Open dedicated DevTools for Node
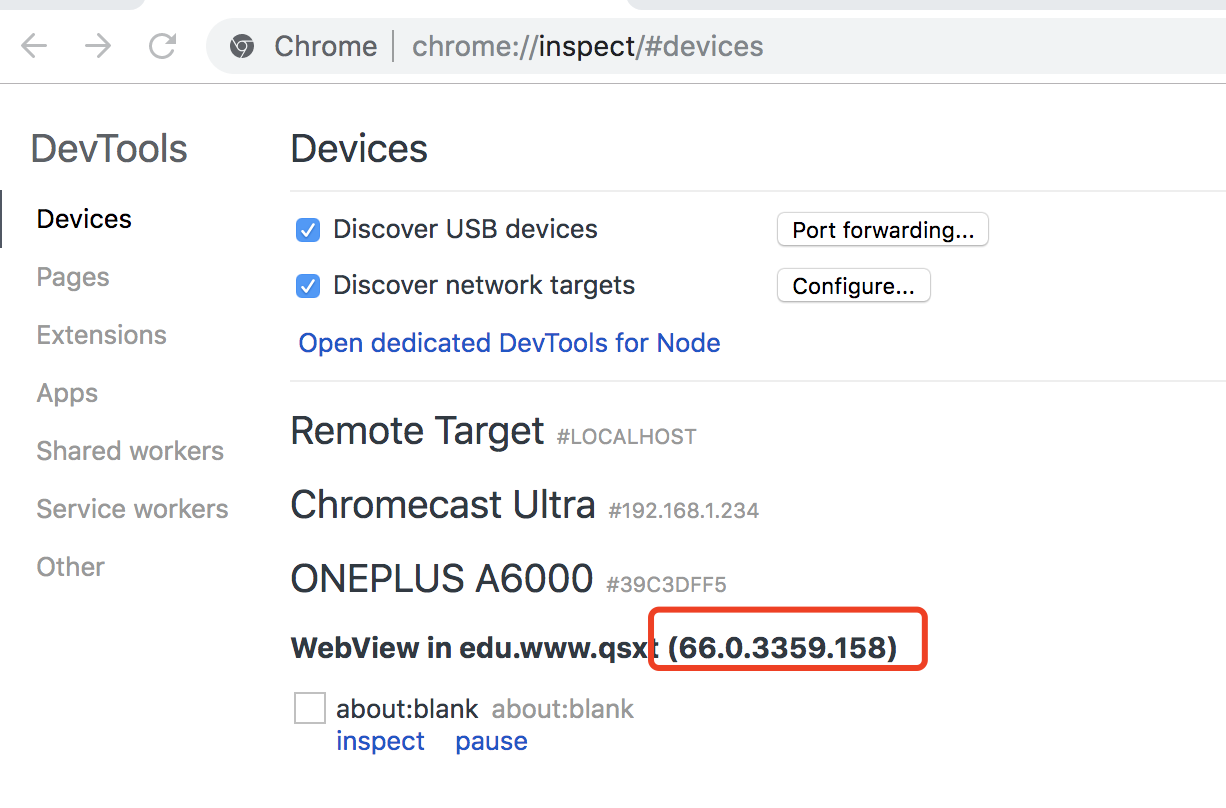The height and width of the screenshot is (808, 1226). click(x=508, y=343)
